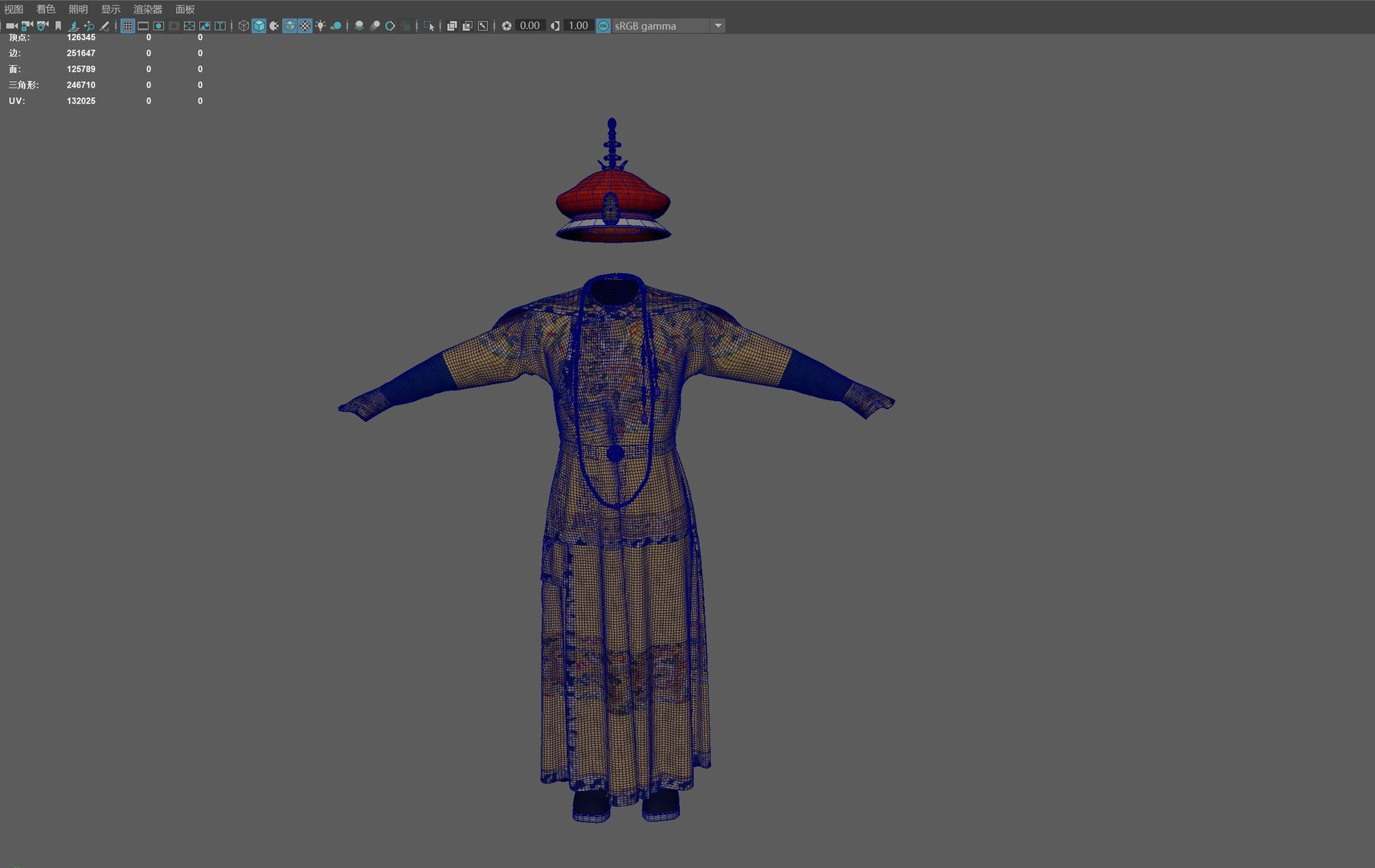Toggle wireframe on shaded icon
Image resolution: width=1375 pixels, height=868 pixels.
pyautogui.click(x=289, y=26)
